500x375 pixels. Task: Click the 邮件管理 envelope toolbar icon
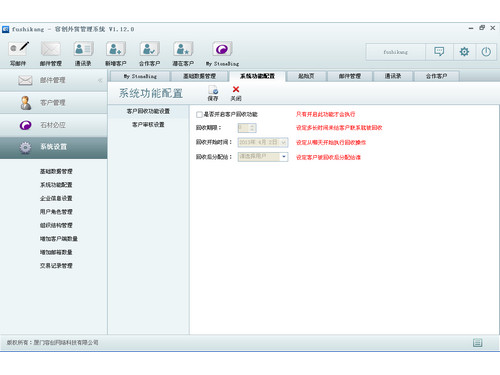click(x=50, y=53)
